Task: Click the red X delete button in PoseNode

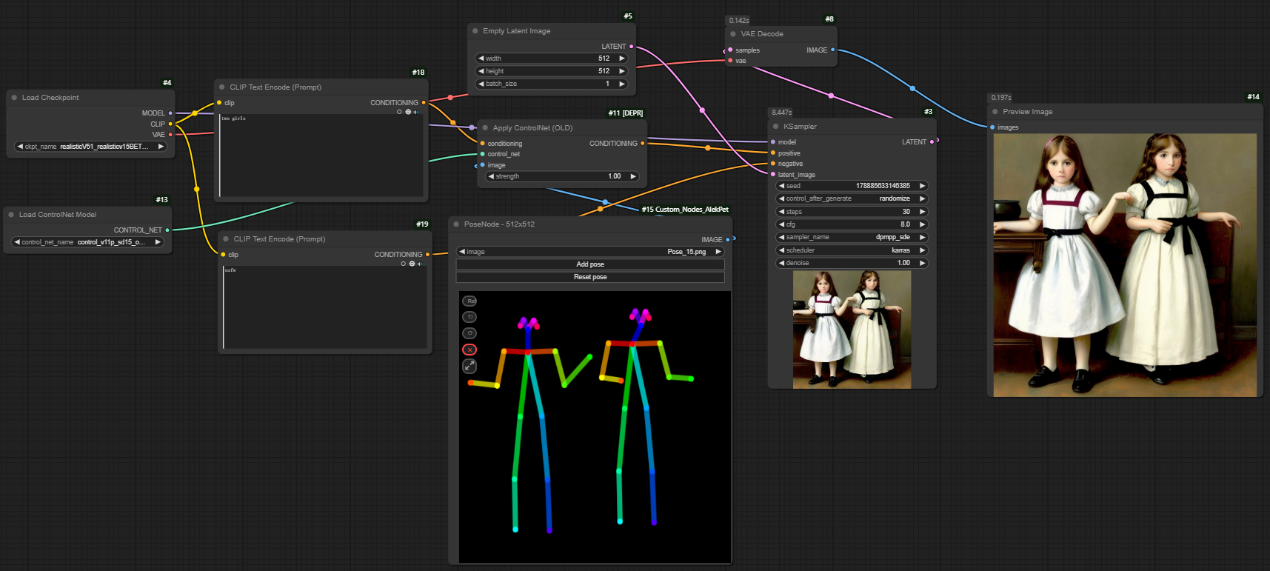Action: pyautogui.click(x=470, y=349)
